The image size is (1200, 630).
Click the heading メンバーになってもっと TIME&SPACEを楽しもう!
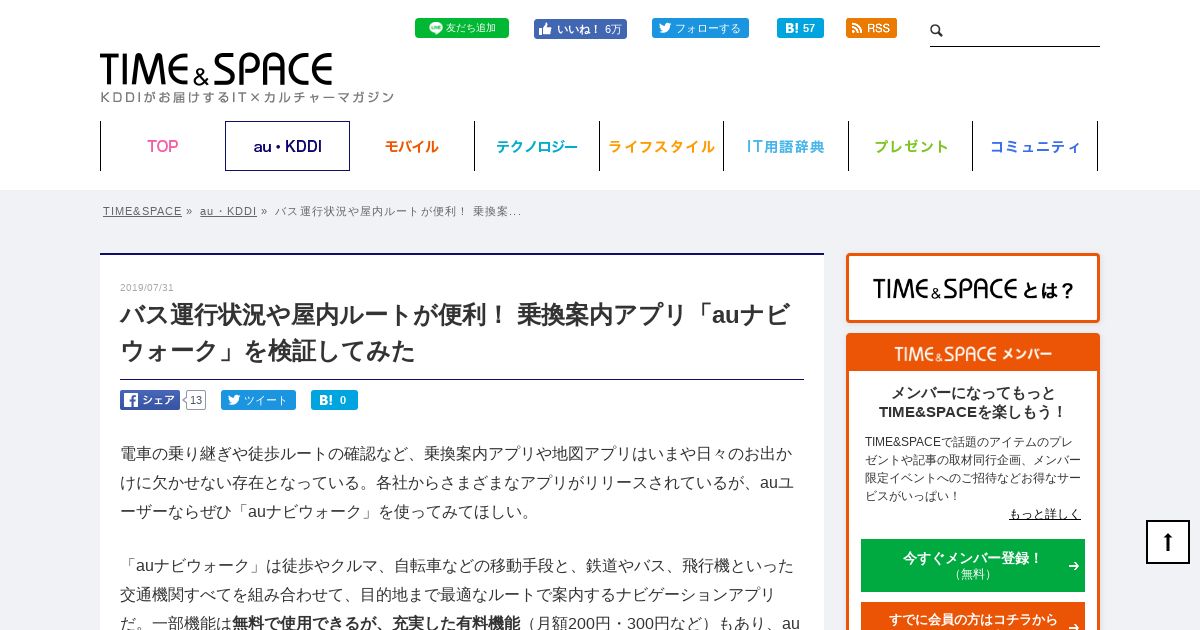pyautogui.click(x=973, y=402)
